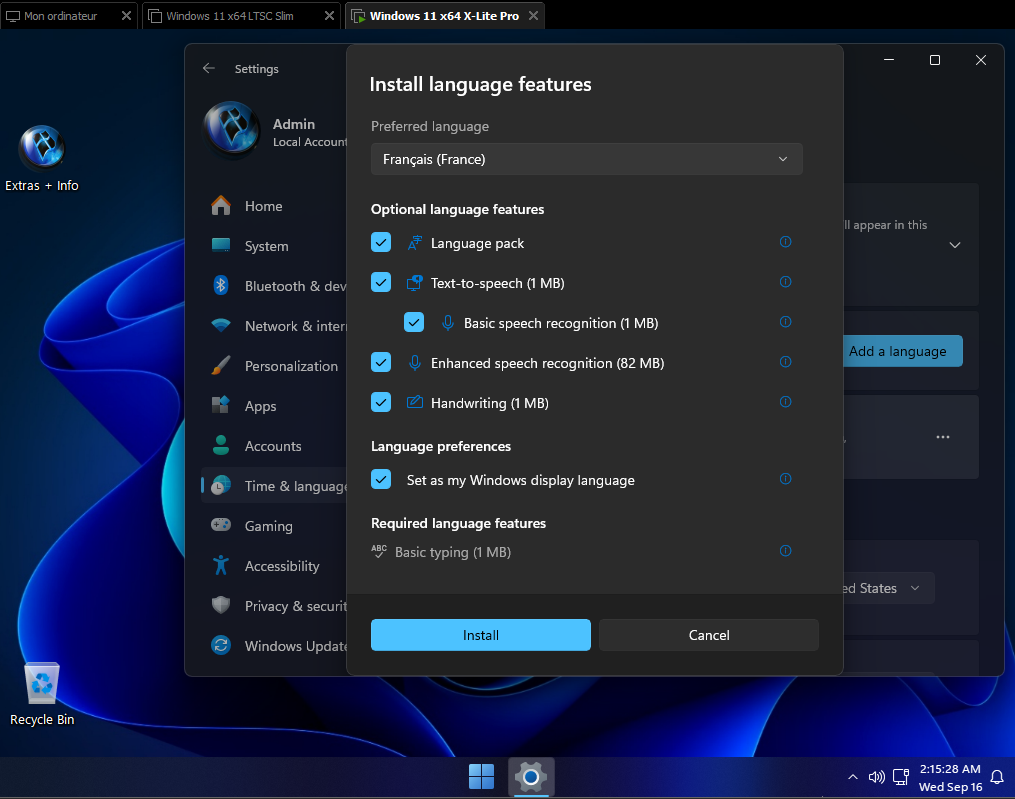
Task: Click the Cancel button
Action: [709, 635]
